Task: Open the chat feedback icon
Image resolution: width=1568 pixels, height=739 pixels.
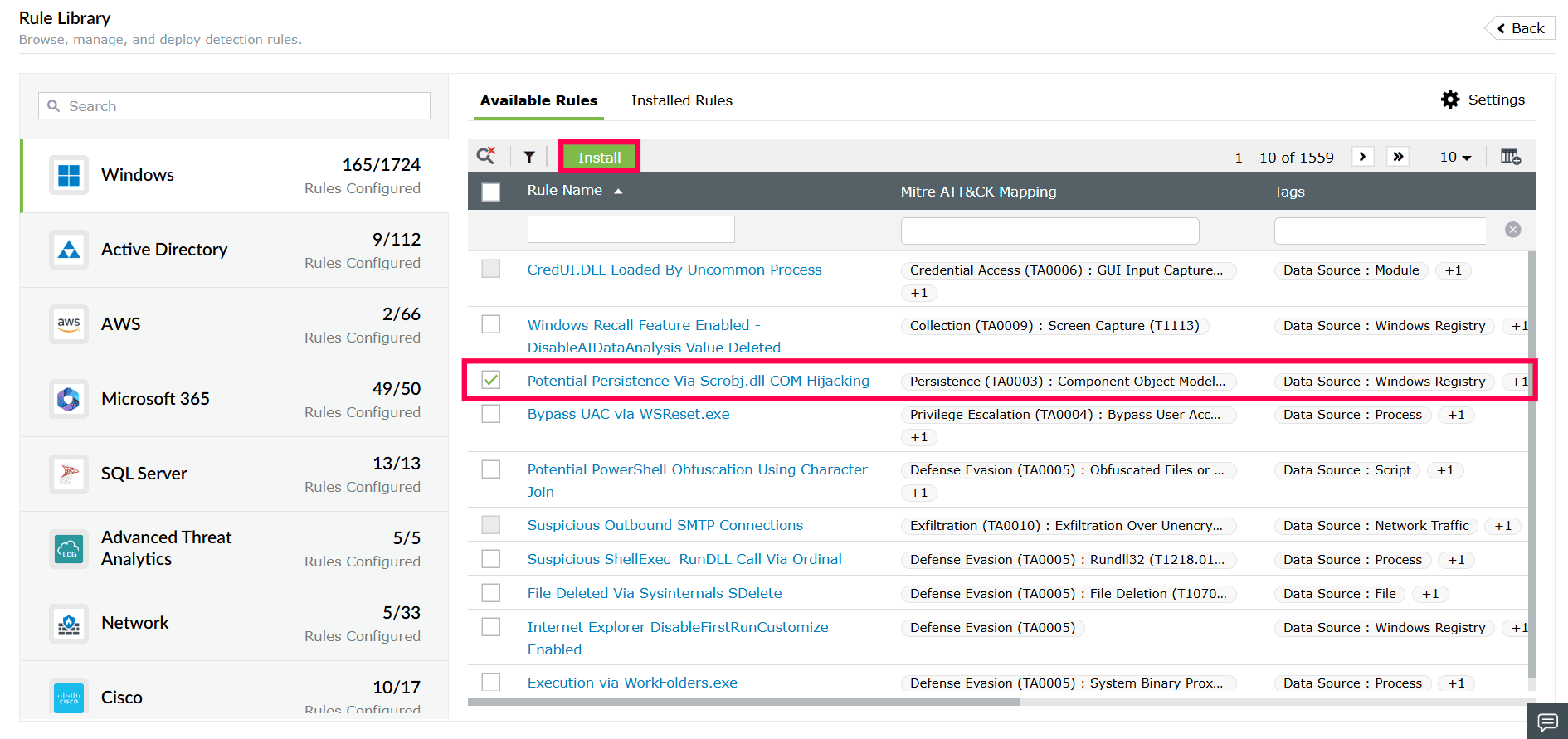Action: [x=1547, y=721]
